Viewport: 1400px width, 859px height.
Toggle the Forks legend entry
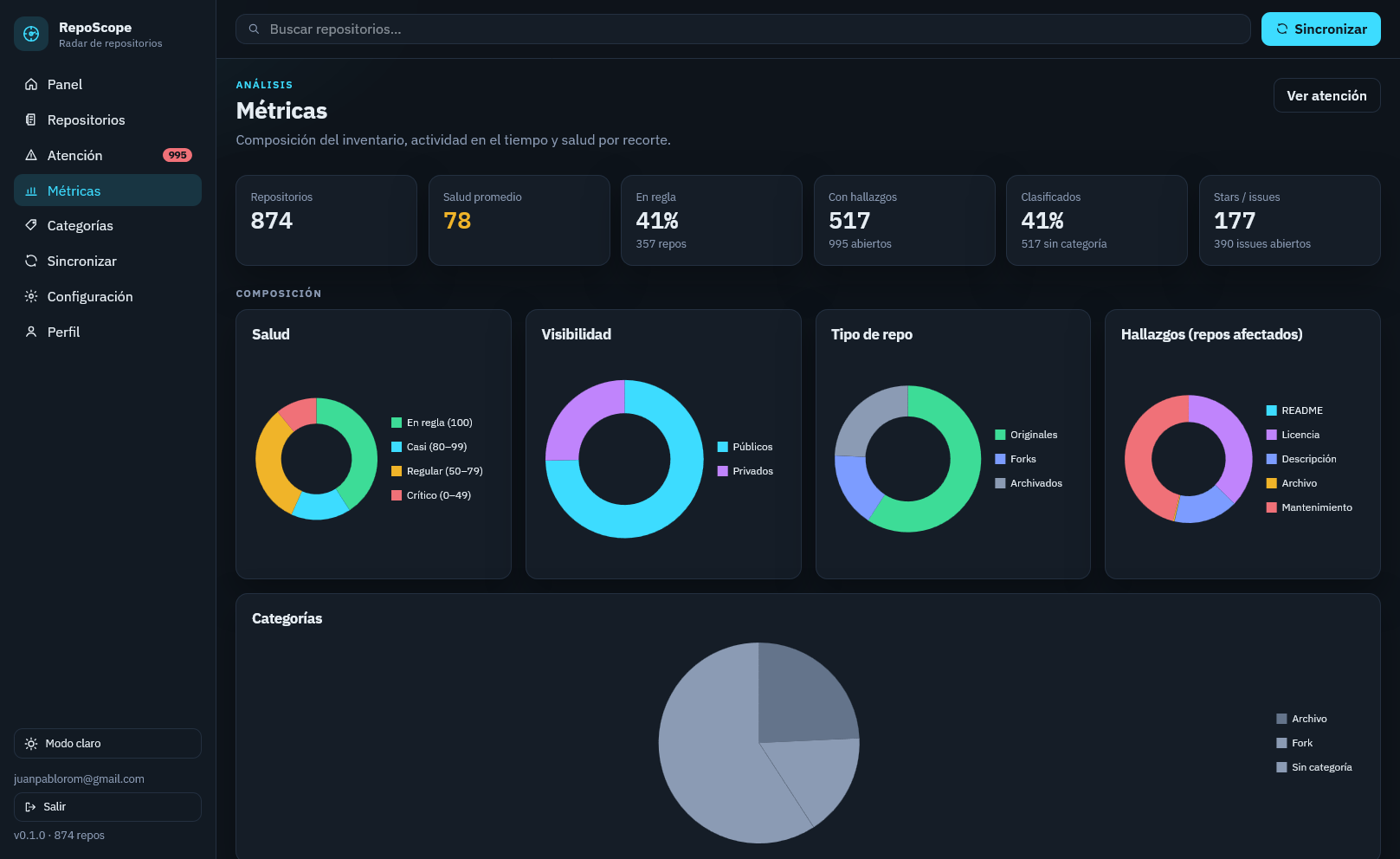[1016, 459]
